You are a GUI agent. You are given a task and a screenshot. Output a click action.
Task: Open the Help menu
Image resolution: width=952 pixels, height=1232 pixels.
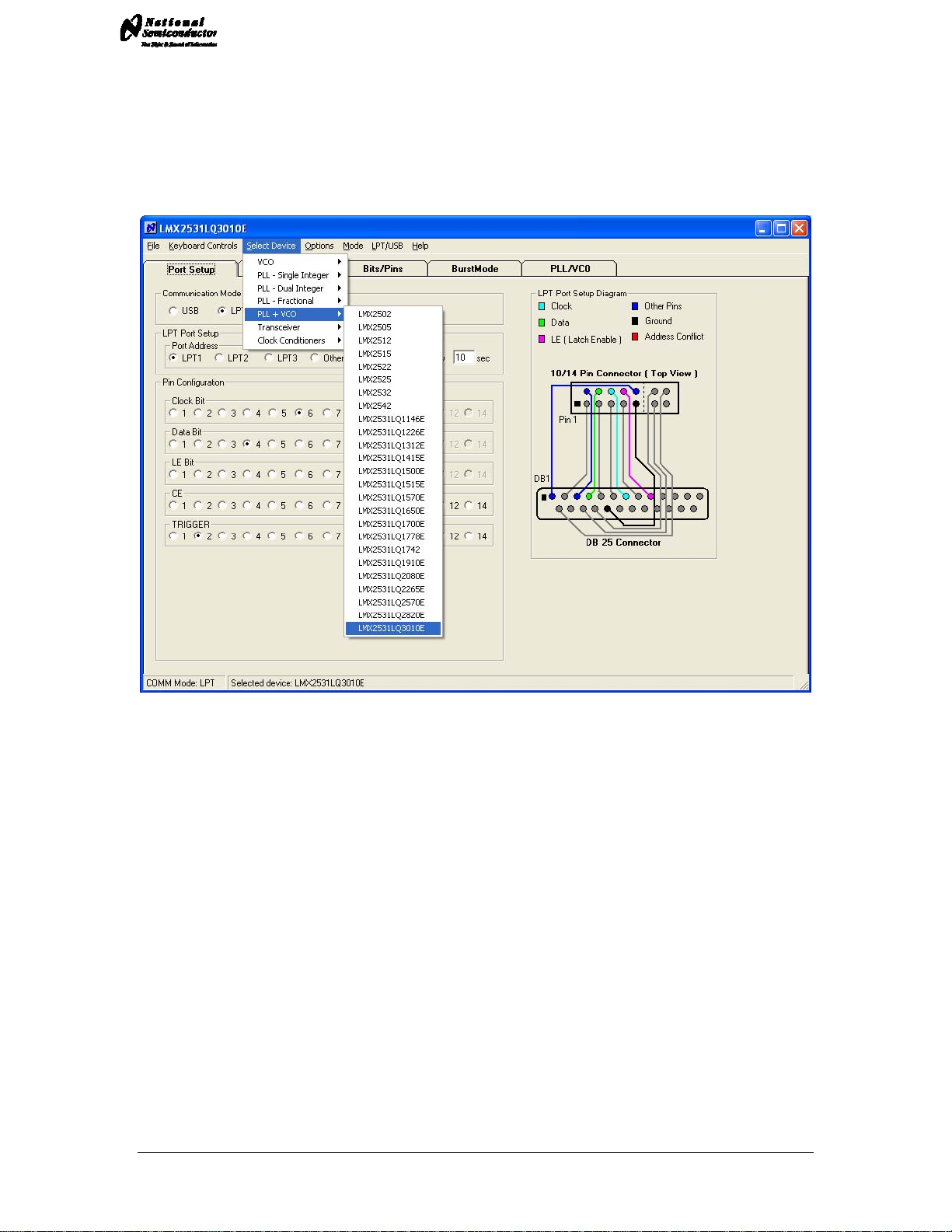coord(420,246)
